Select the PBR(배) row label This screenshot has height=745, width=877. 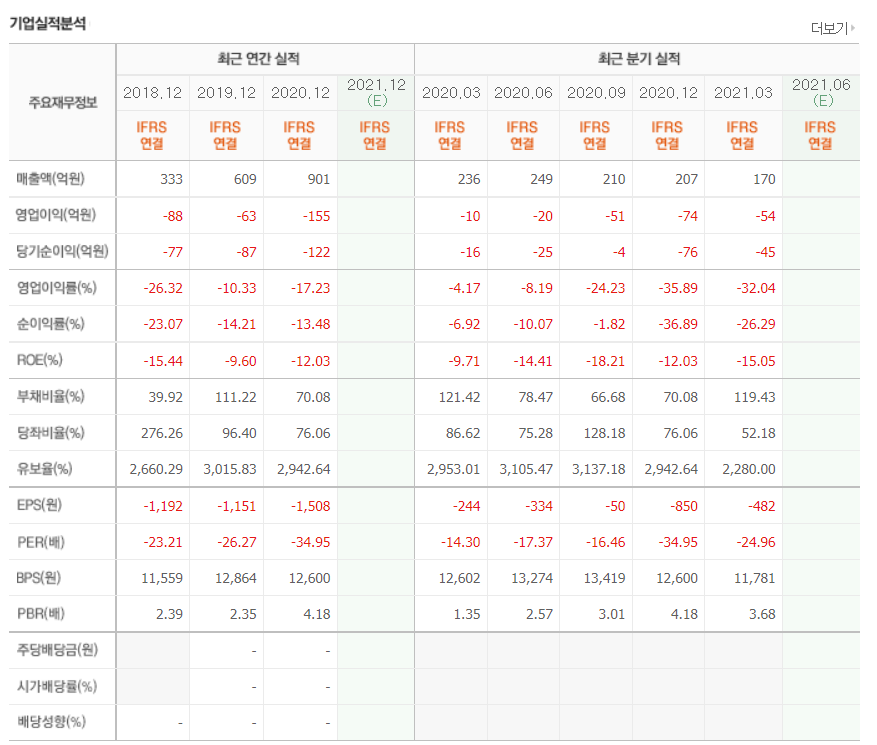pos(41,614)
